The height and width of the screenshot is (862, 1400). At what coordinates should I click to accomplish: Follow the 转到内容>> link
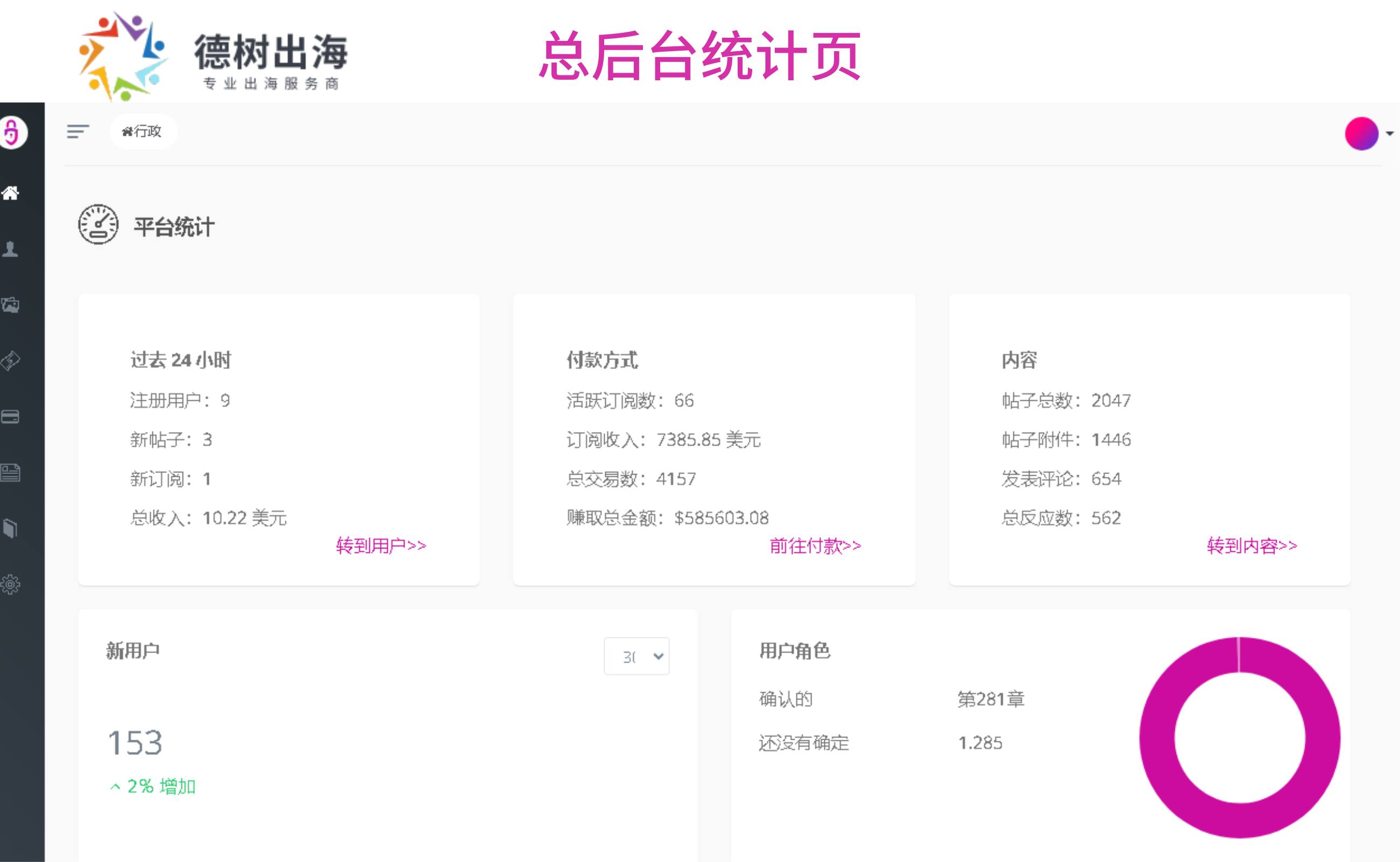click(1251, 546)
